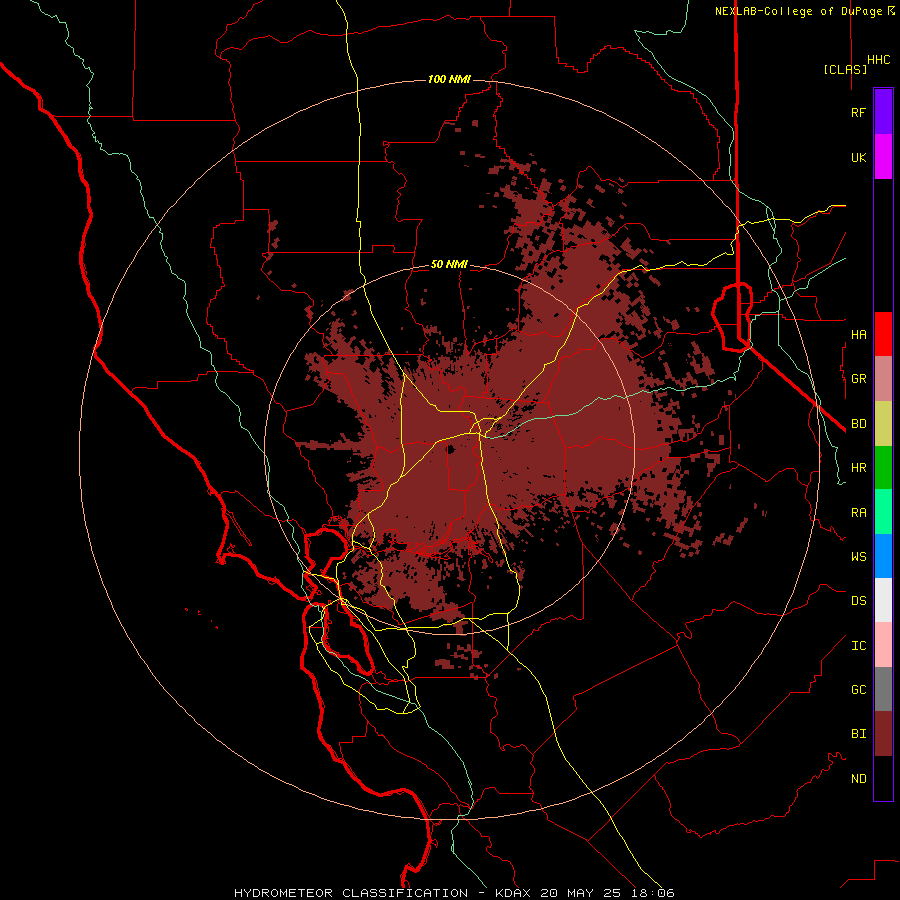Viewport: 900px width, 900px height.
Task: Click the HA red legend swatch
Action: [x=883, y=334]
